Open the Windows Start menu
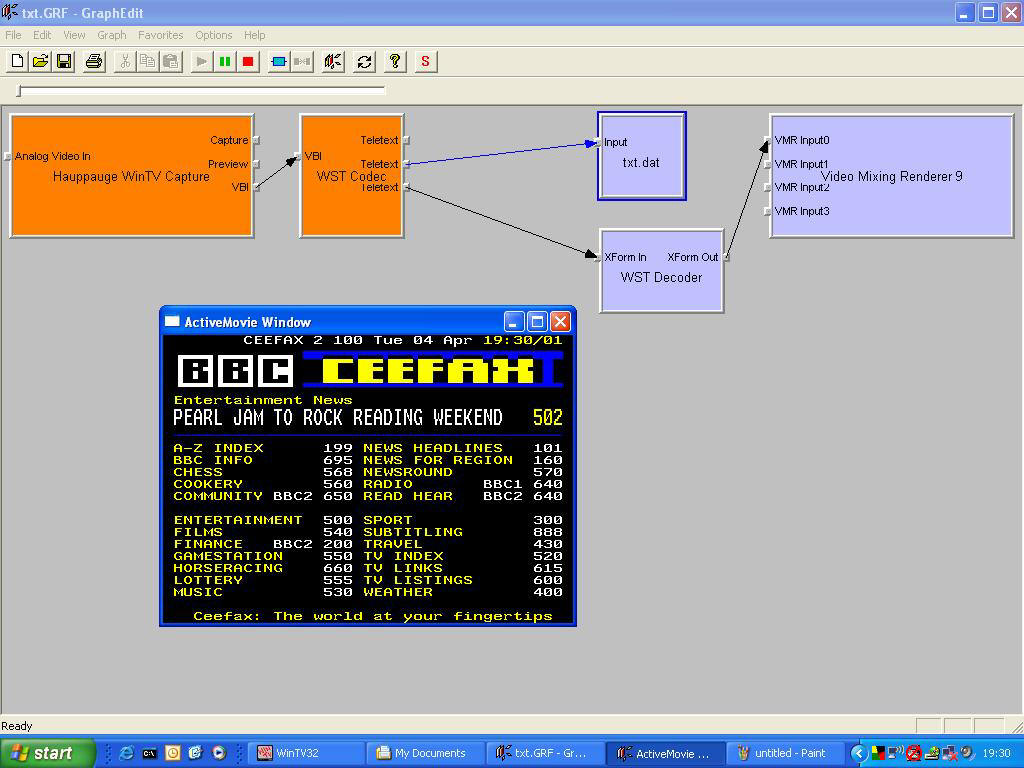Screen dimensions: 1024x768 coord(48,753)
